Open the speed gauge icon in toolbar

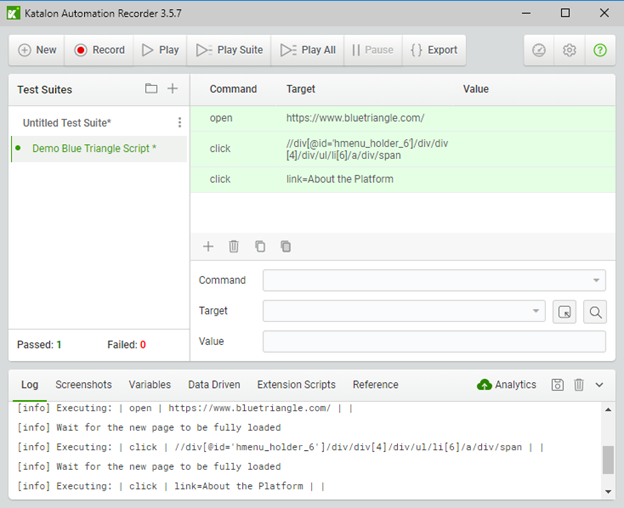coord(539,50)
